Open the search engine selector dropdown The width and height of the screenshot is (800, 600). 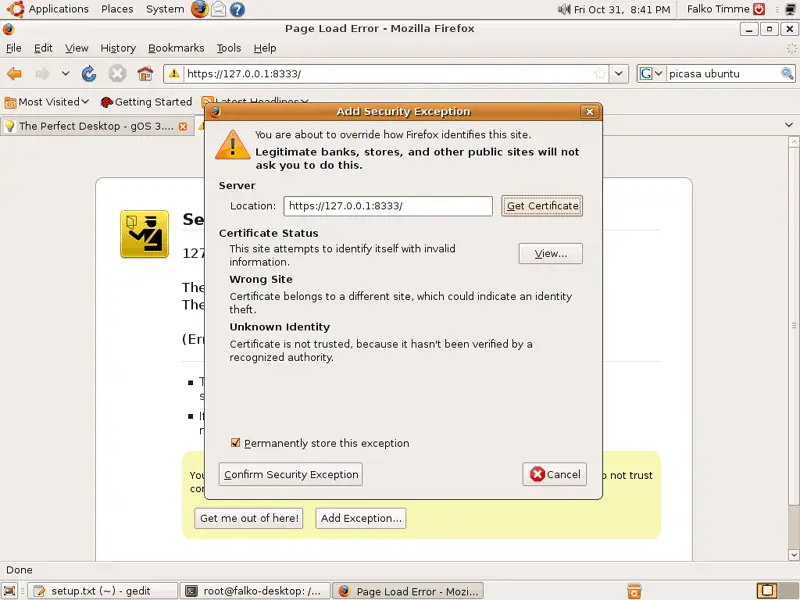click(651, 73)
